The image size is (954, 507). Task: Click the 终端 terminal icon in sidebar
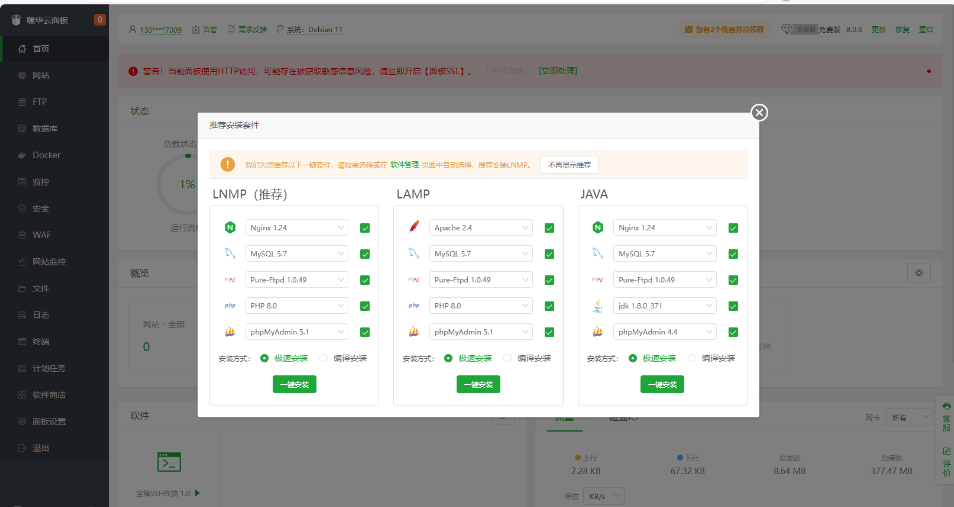(22, 341)
